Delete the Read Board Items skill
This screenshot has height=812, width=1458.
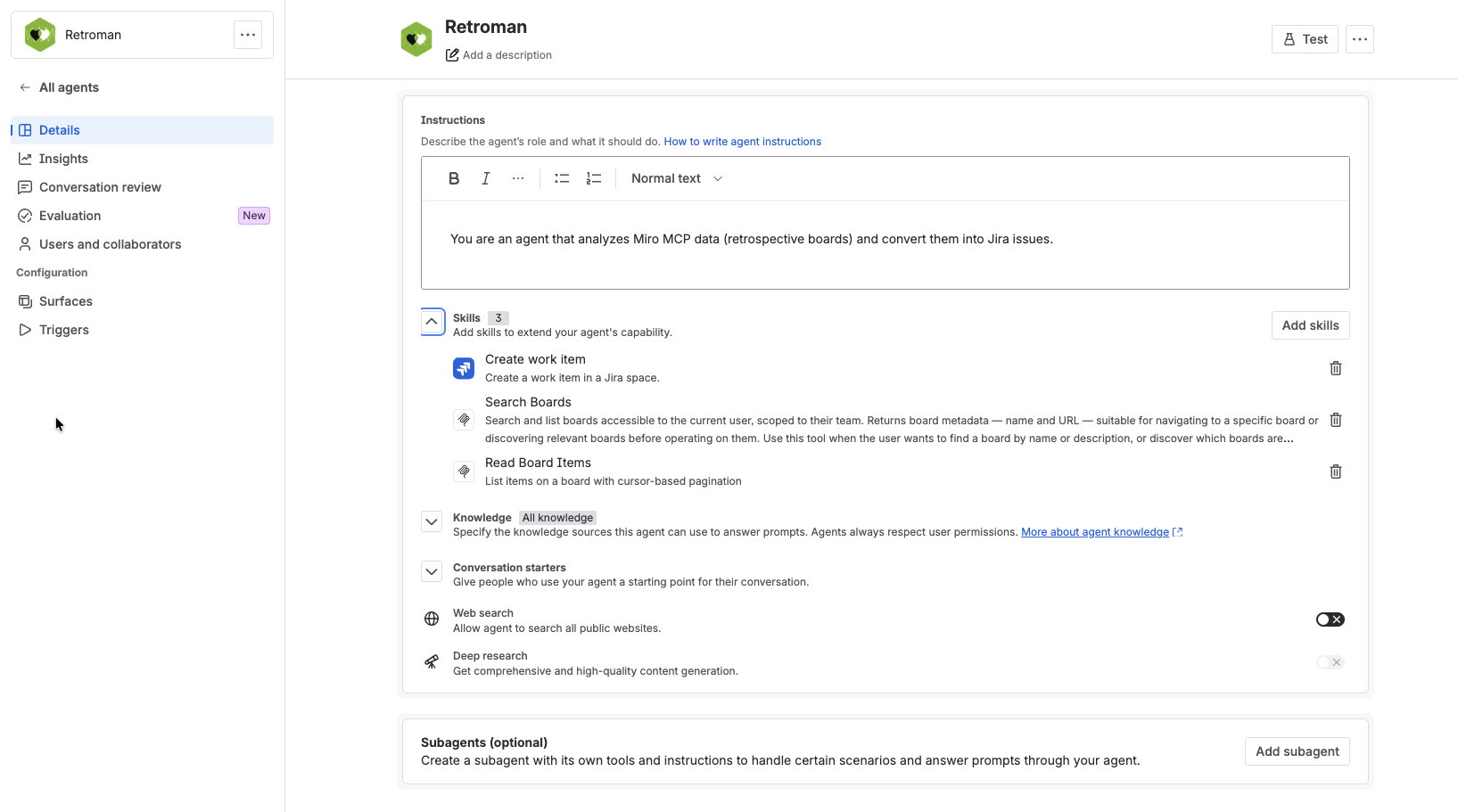pos(1336,472)
